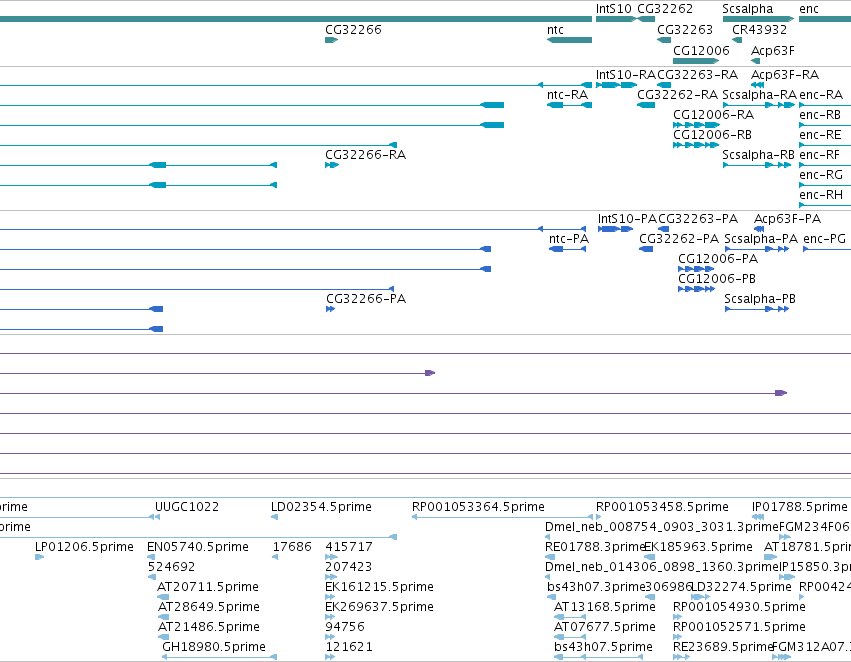This screenshot has width=851, height=662.
Task: Click protein CG12006-PA
Action: pos(717,259)
